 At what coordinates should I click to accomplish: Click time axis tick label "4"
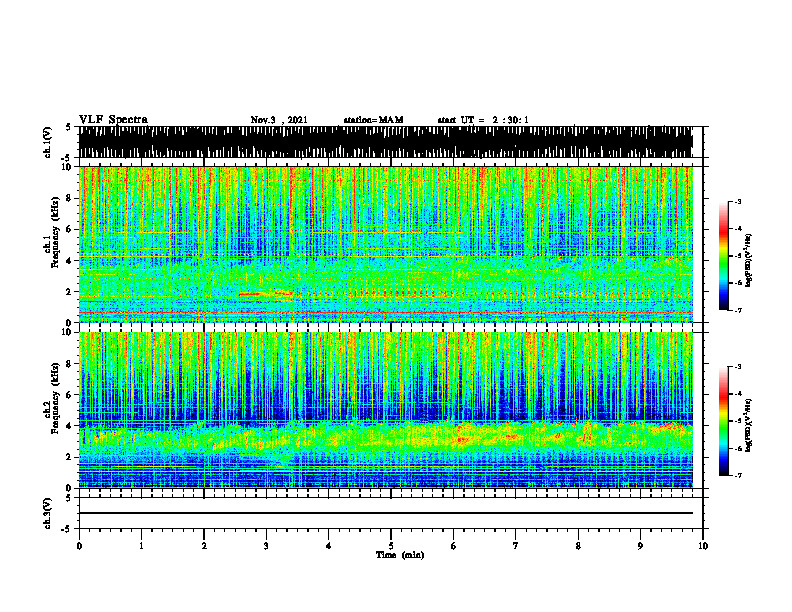(329, 546)
